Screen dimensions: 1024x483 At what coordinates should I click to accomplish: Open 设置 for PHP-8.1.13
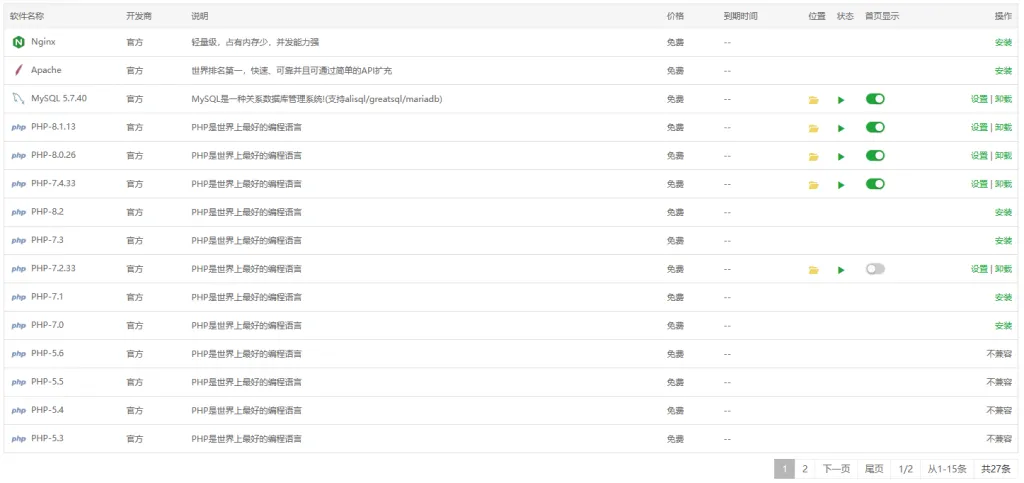[979, 127]
